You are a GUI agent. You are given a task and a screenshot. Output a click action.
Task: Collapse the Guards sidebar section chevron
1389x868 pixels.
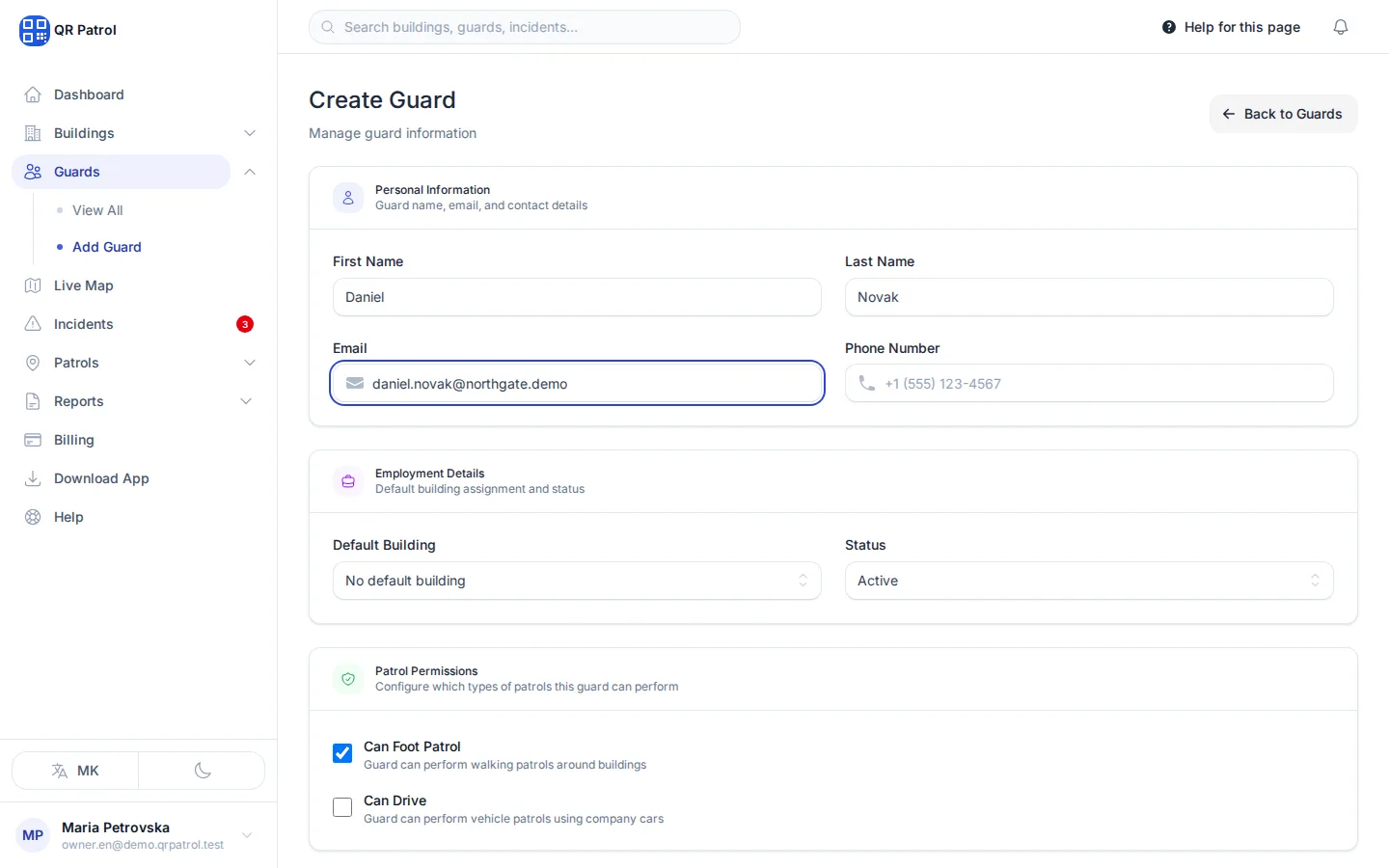pos(250,172)
